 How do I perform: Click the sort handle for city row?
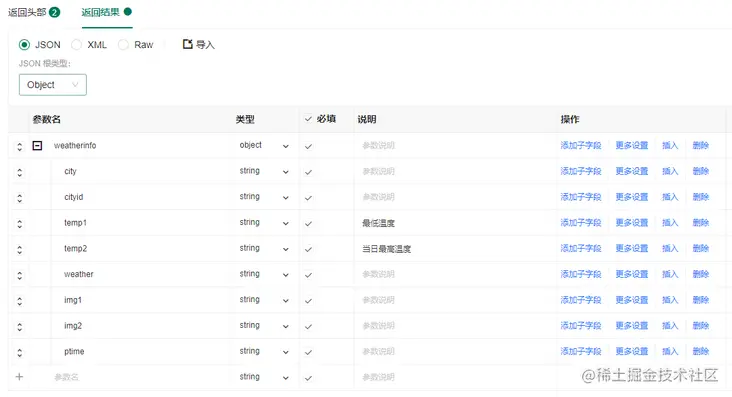[20, 172]
